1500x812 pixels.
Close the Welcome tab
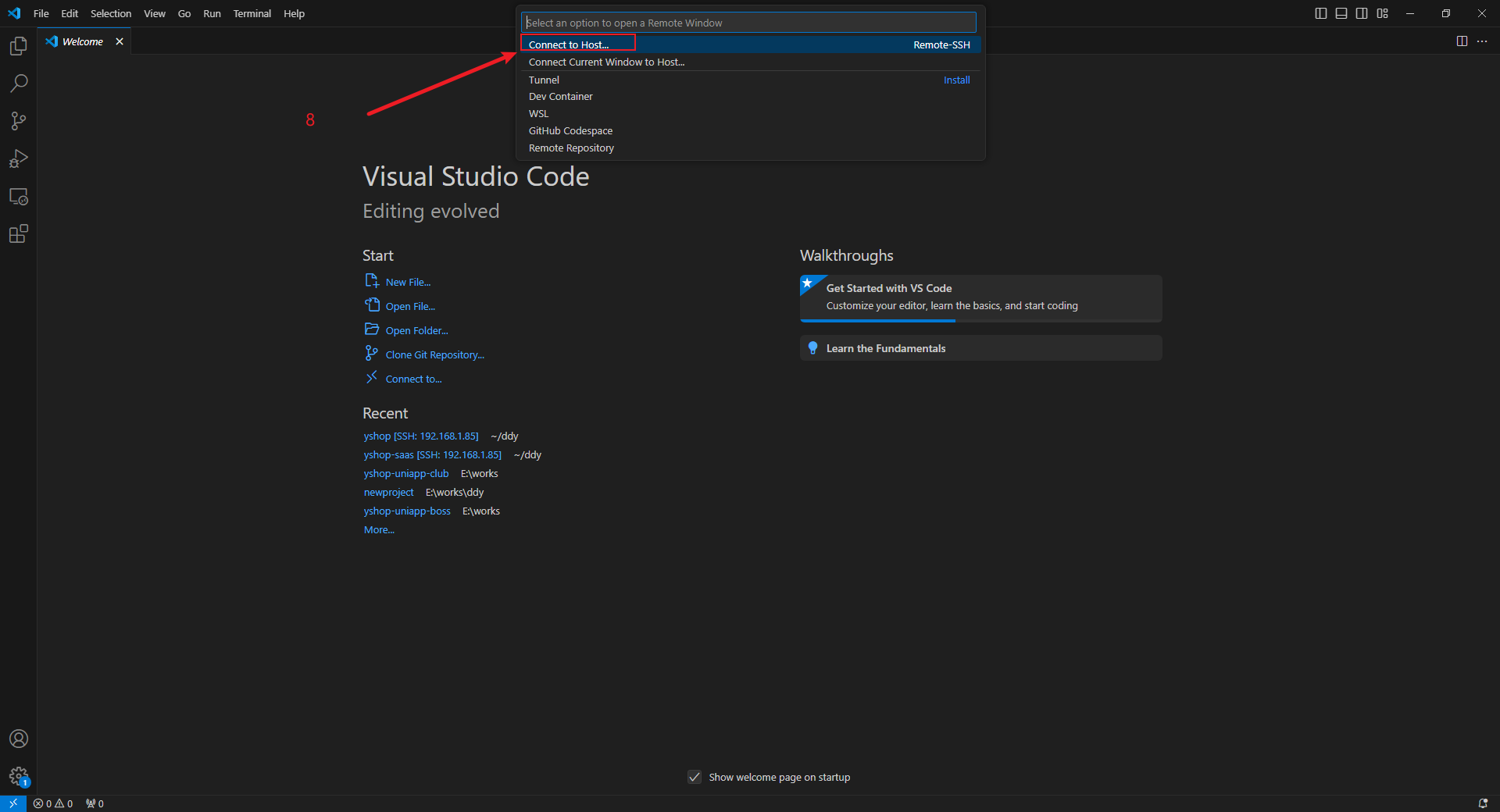click(120, 41)
